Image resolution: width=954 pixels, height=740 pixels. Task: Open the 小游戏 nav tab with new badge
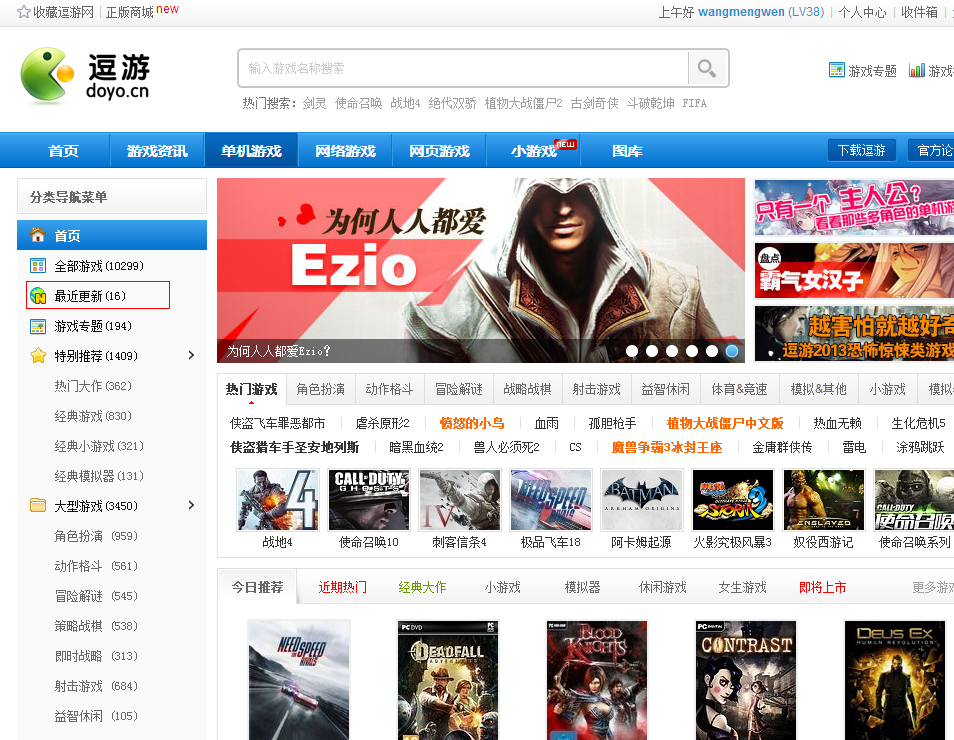(x=534, y=150)
